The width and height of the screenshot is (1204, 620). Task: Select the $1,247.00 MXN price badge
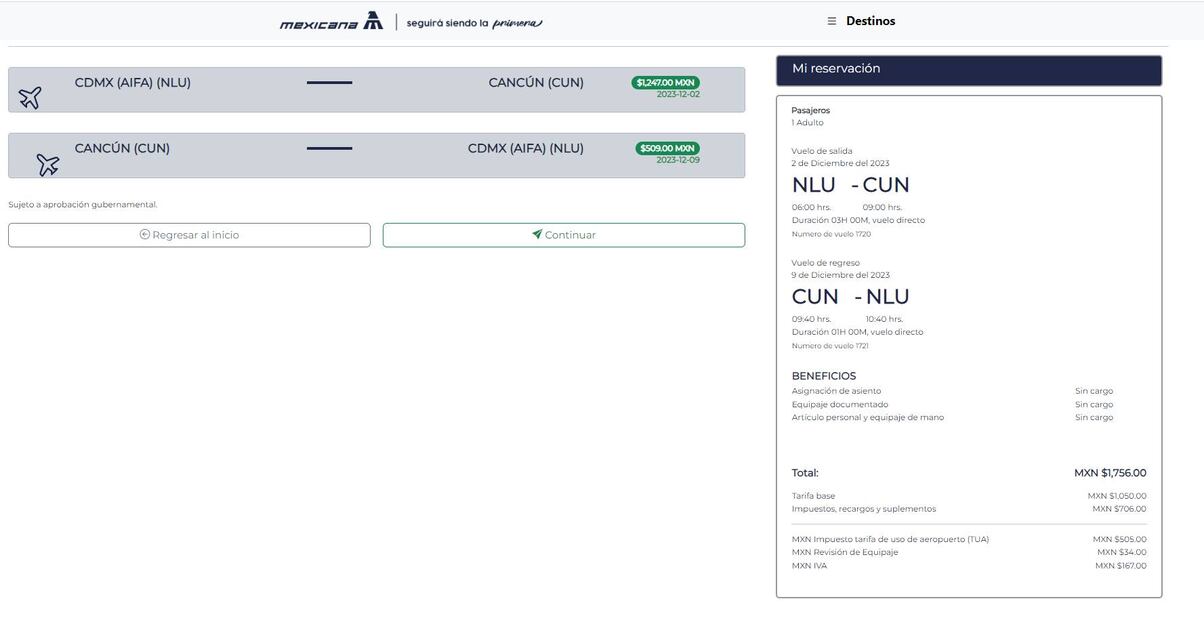click(665, 82)
